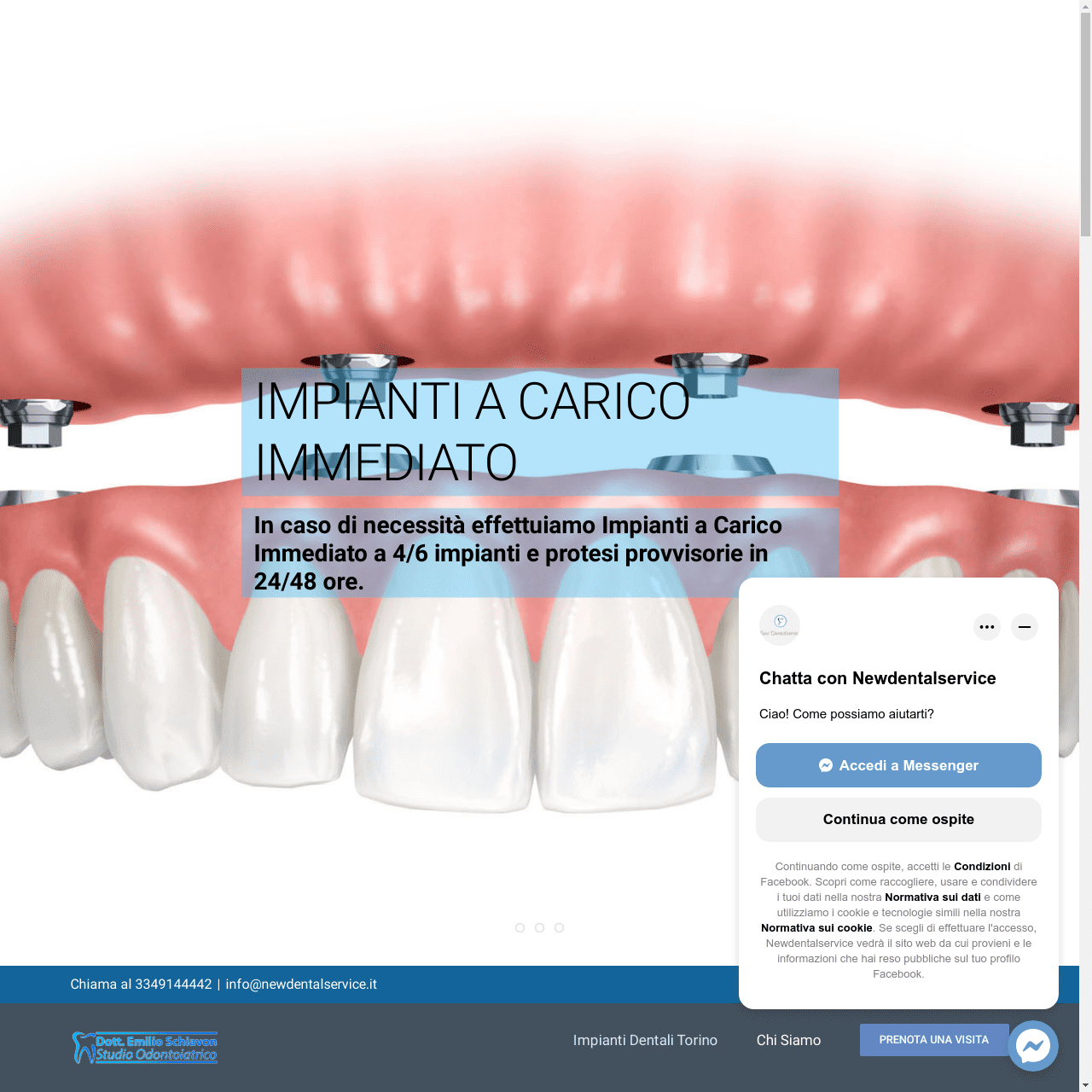Click the floating Messenger chat bubble
Viewport: 1092px width, 1092px height.
(x=1033, y=1046)
